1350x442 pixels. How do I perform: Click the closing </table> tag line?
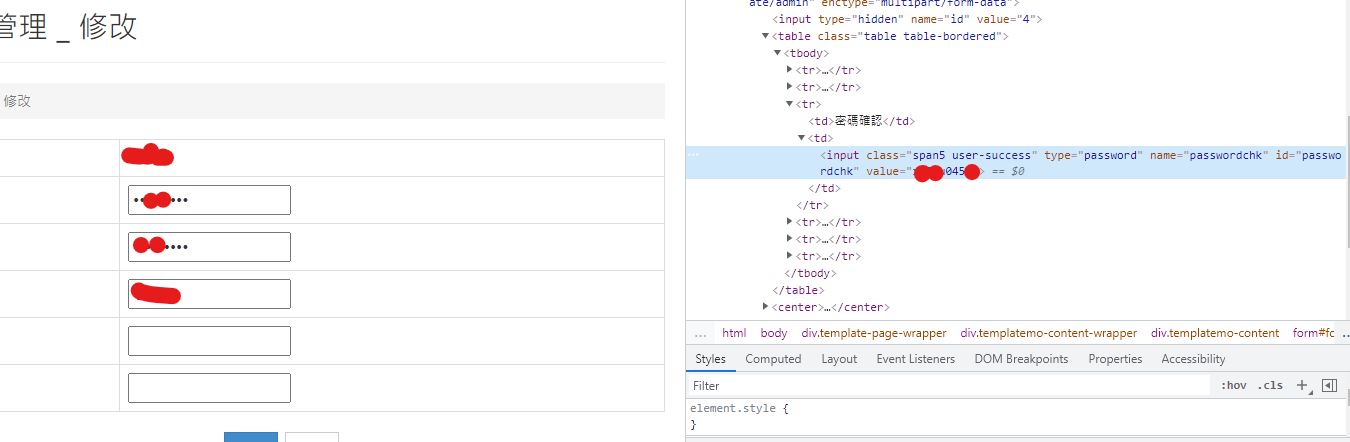coord(798,290)
